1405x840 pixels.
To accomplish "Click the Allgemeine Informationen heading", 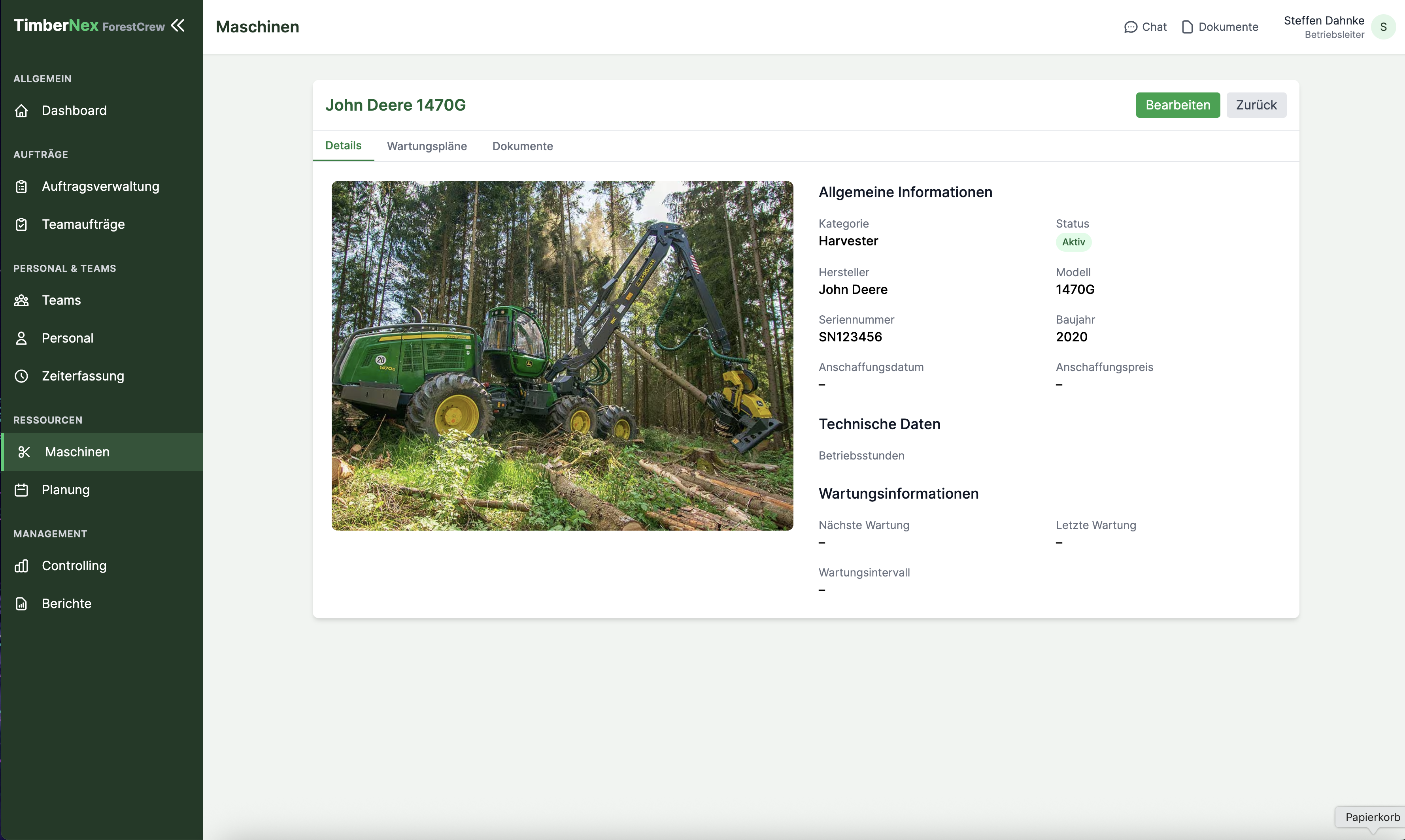I will [905, 192].
